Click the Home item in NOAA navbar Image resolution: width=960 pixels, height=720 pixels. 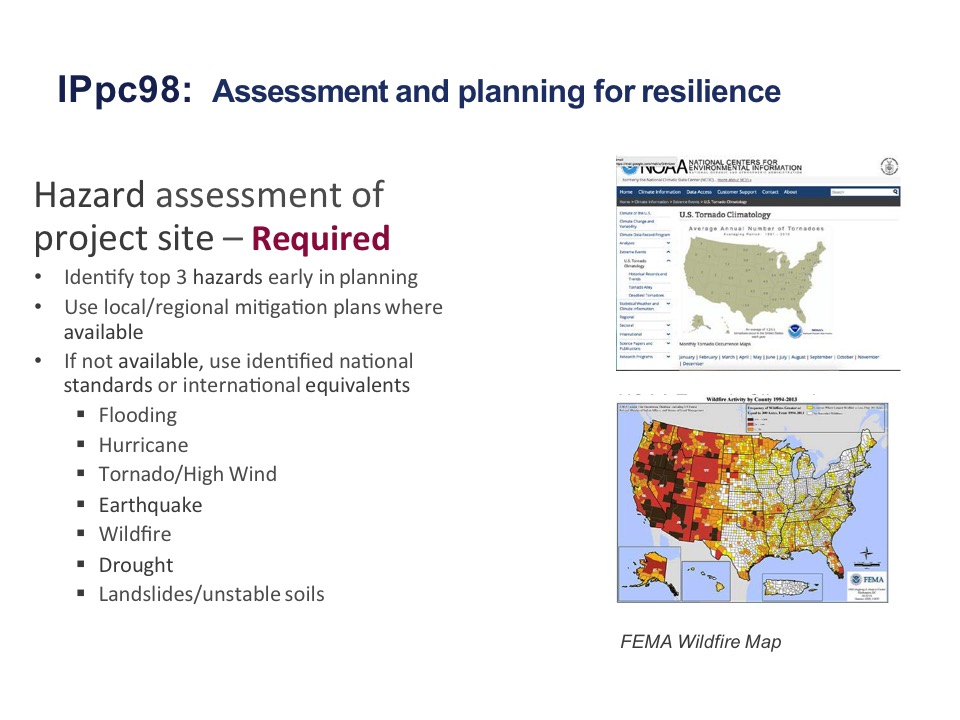626,191
